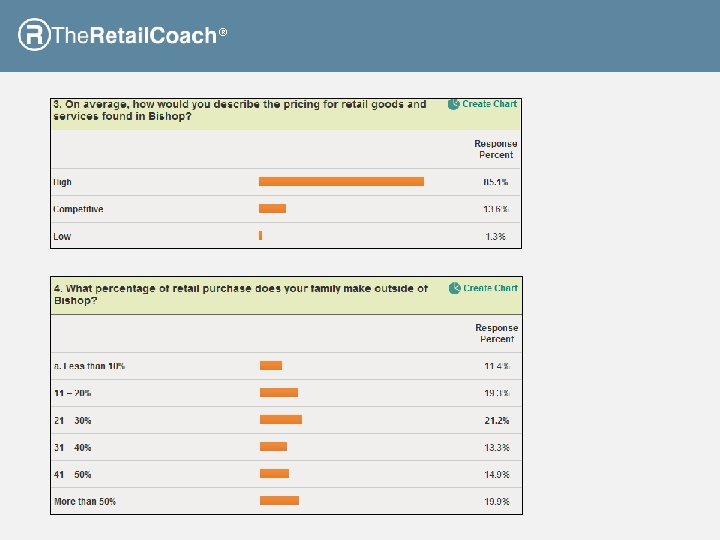
Task: Click Response Percent header in question 4
Action: (x=497, y=333)
